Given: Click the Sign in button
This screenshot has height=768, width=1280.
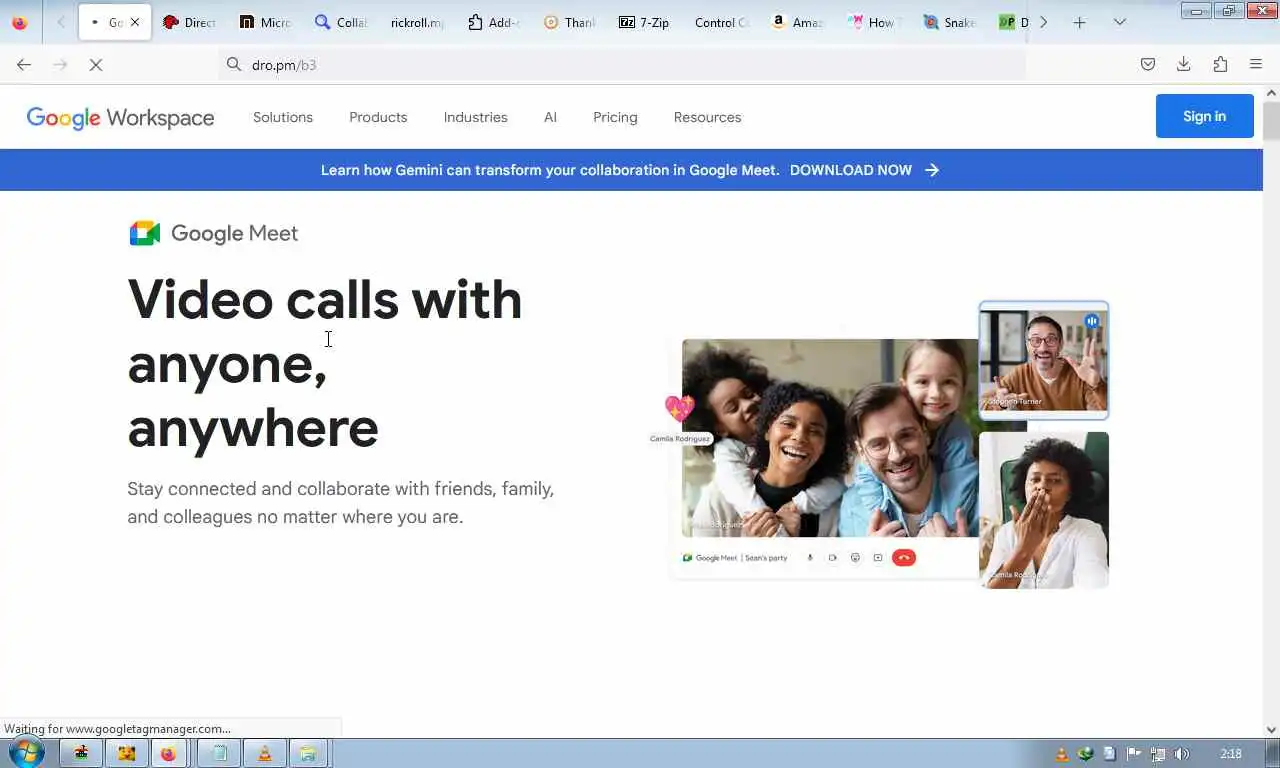Looking at the screenshot, I should [x=1204, y=116].
